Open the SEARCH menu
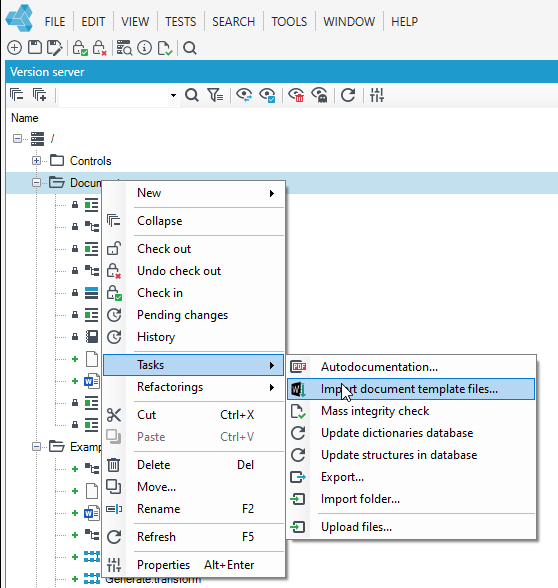The height and width of the screenshot is (588, 558). click(234, 21)
